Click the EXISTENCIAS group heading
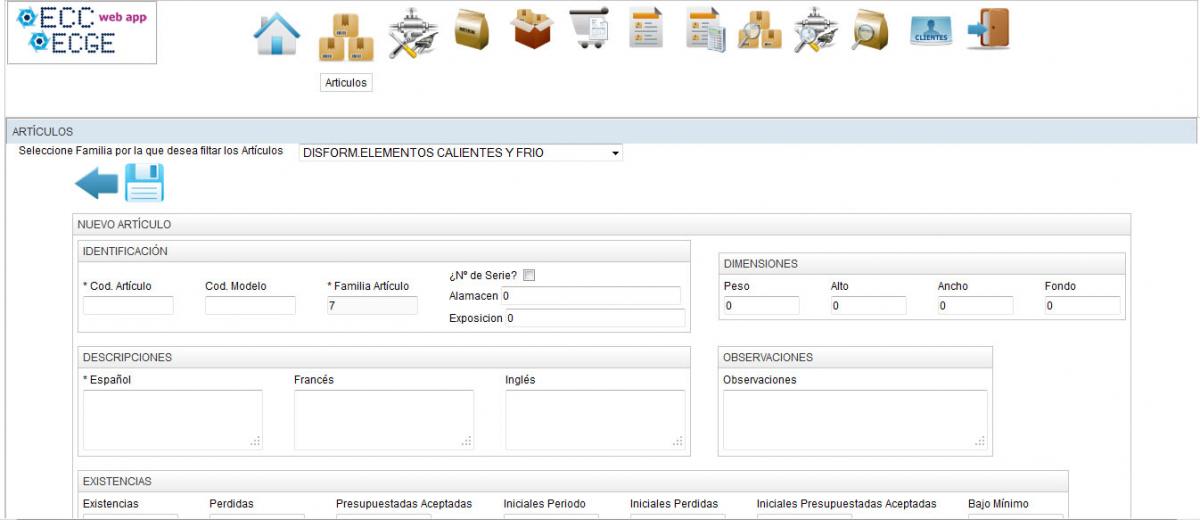 click(117, 481)
